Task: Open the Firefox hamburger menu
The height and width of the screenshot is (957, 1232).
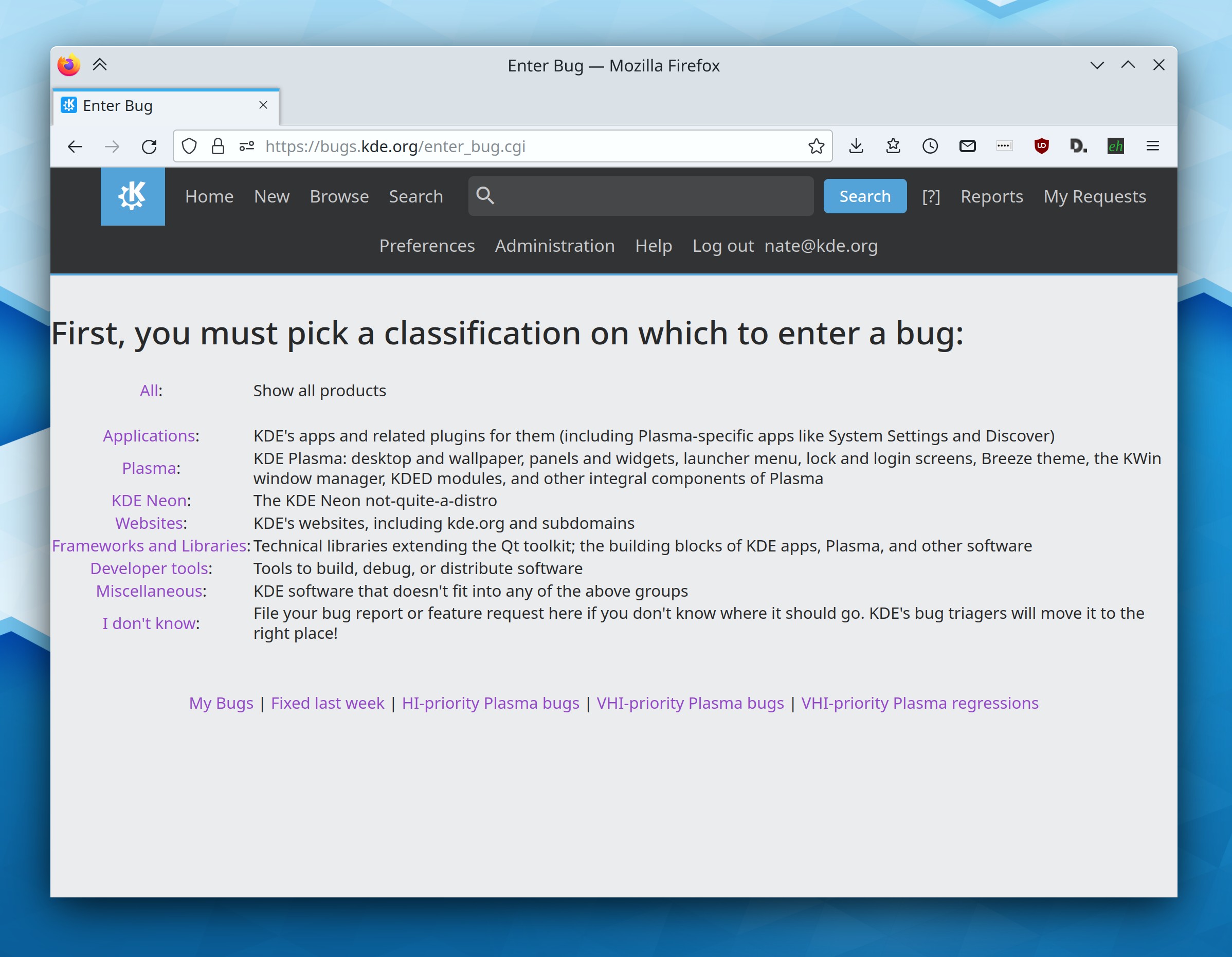Action: click(x=1152, y=146)
